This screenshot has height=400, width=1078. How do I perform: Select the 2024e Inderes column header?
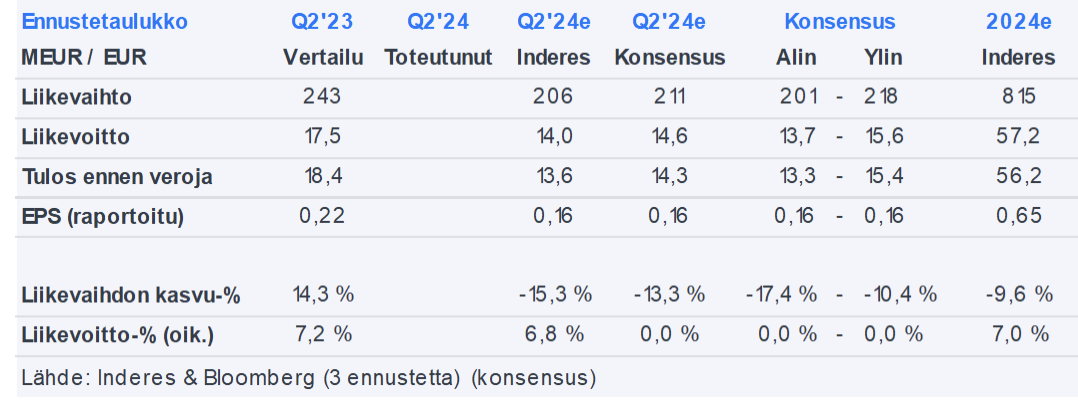click(1017, 57)
